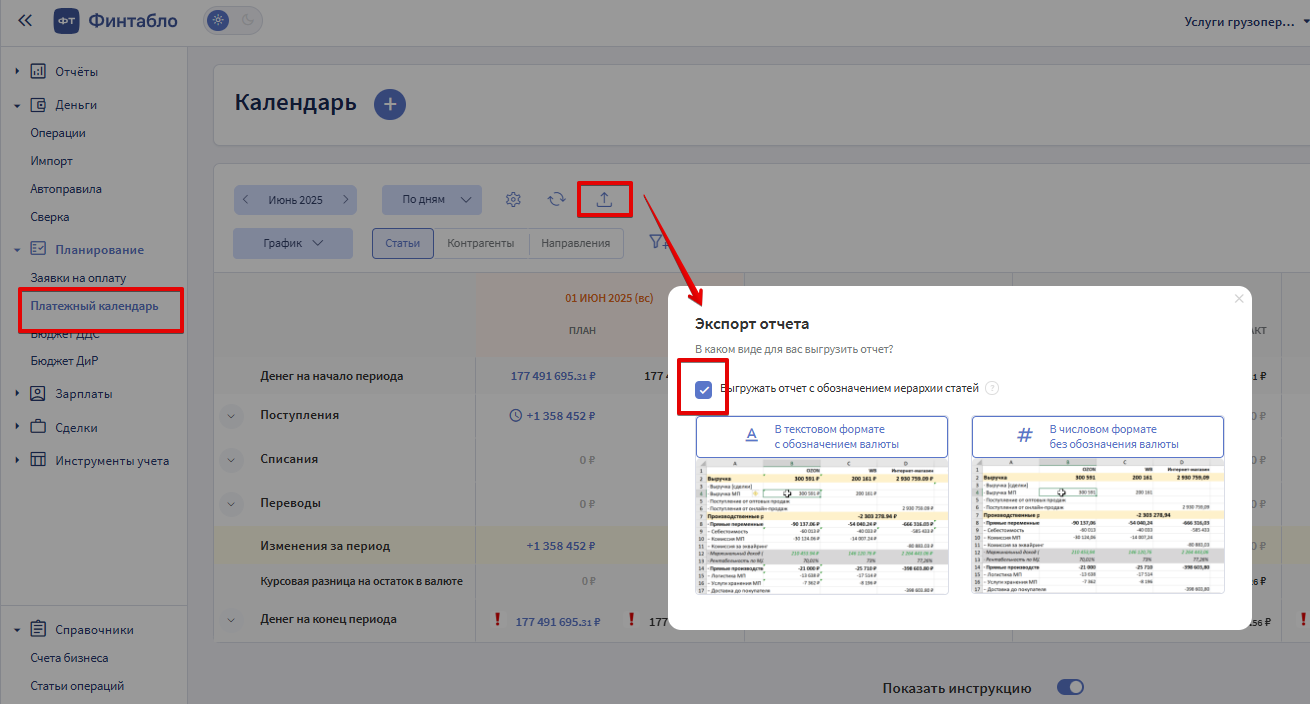
Task: Click Курсовая разница на остаток в валюте row
Action: (x=361, y=581)
